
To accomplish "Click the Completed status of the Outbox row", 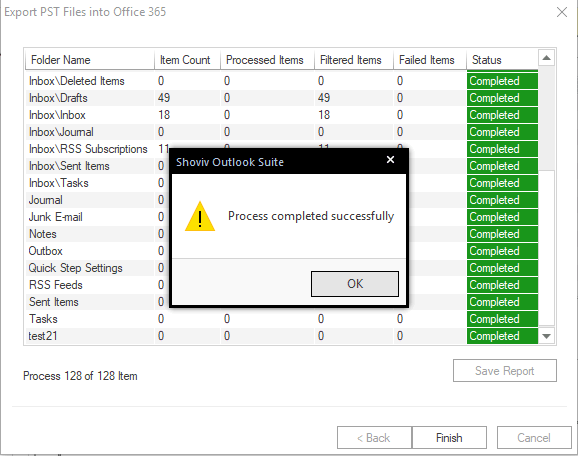I will point(502,251).
